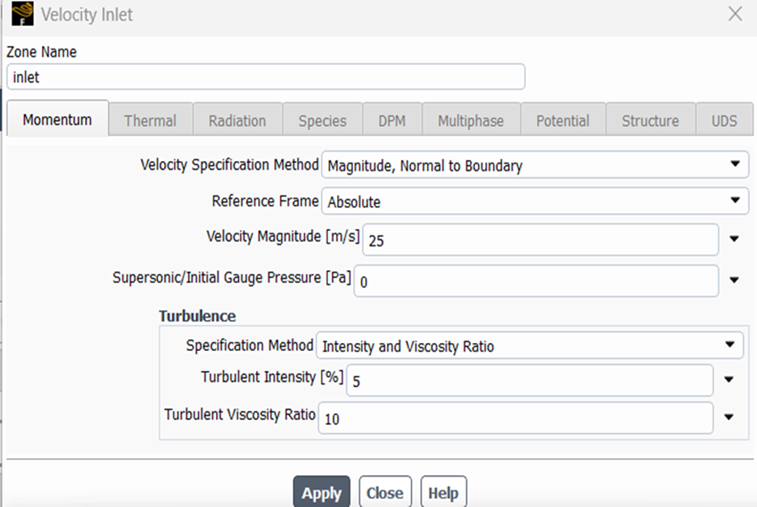Image resolution: width=757 pixels, height=507 pixels.
Task: Open the Radiation tab
Action: [237, 120]
